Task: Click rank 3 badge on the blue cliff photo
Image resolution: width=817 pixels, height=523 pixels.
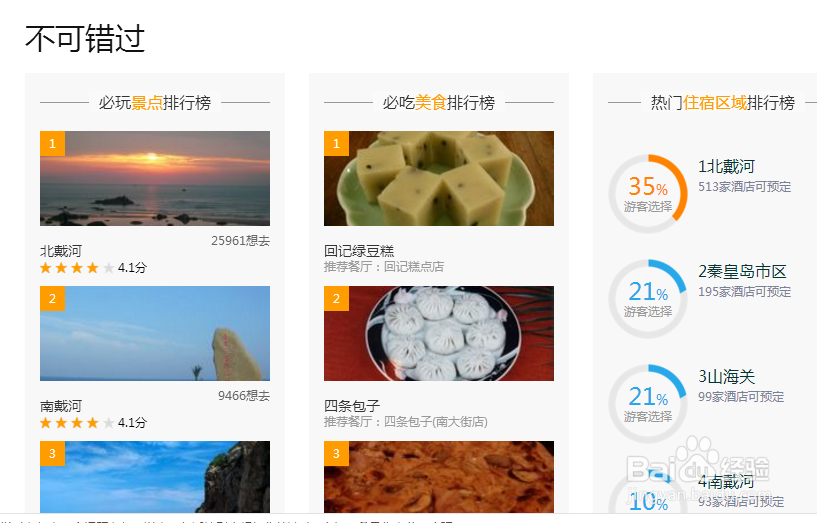Action: [x=52, y=453]
